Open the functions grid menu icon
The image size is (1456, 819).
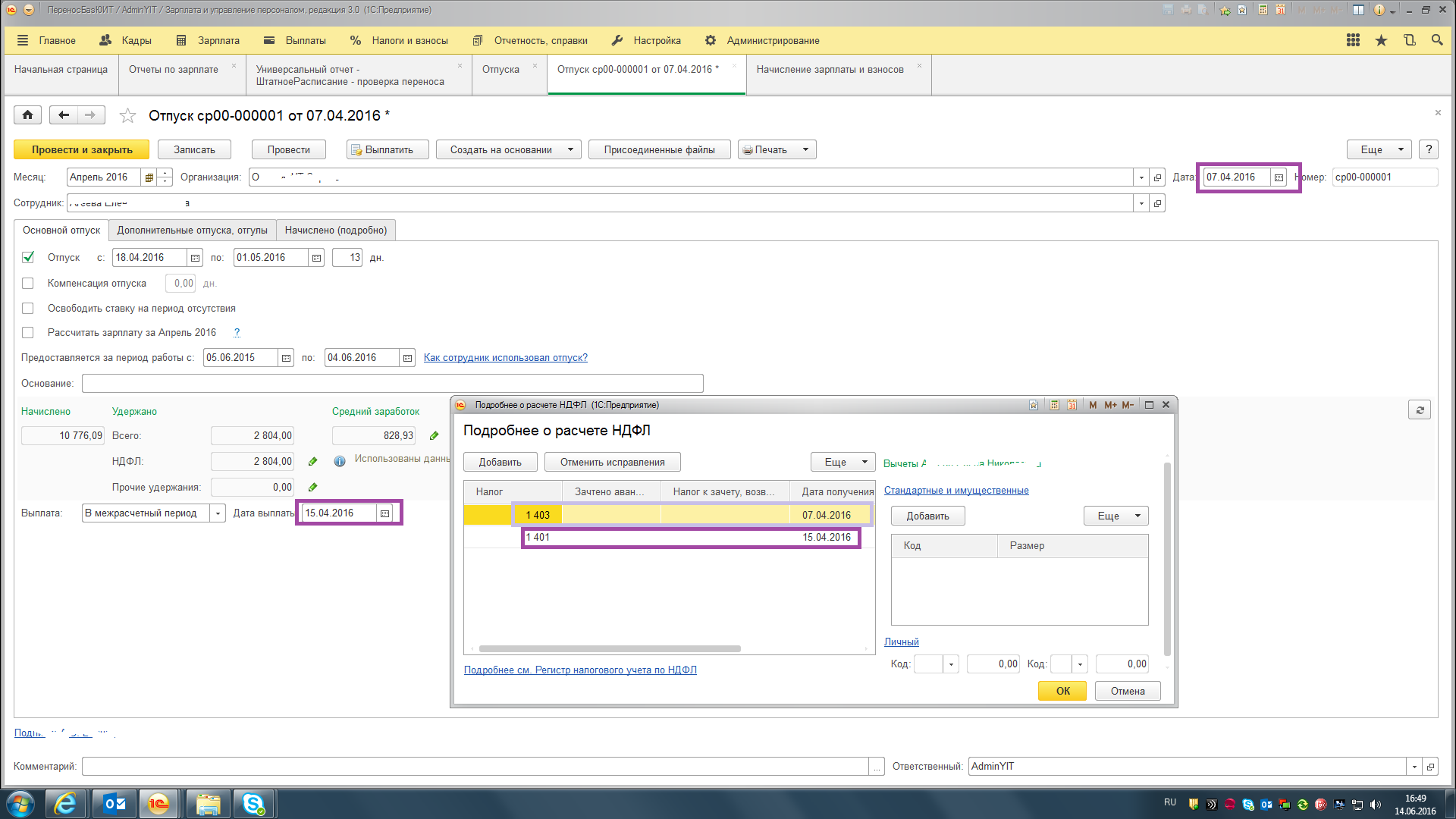tap(1353, 40)
